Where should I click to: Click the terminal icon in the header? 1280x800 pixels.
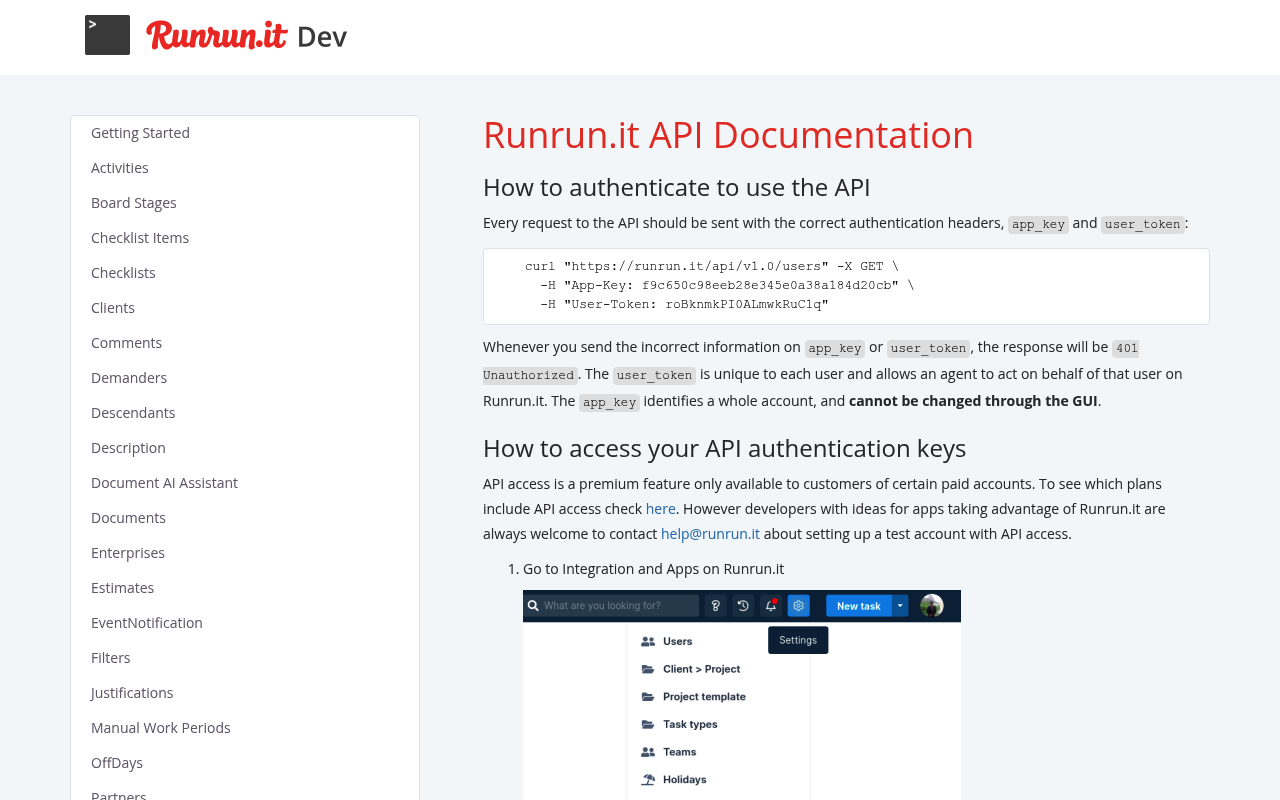coord(107,35)
